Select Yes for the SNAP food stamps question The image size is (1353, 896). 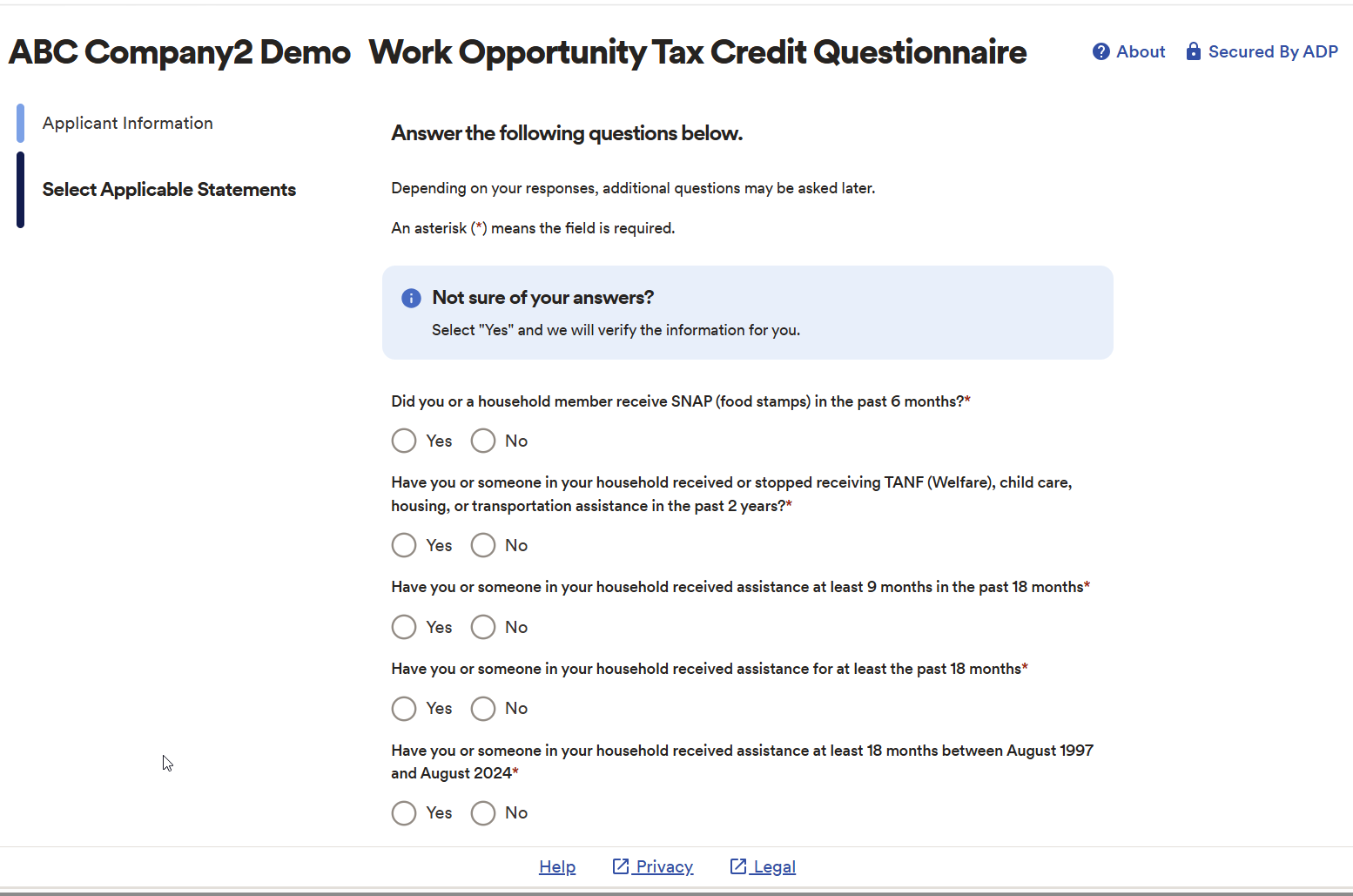pos(404,441)
